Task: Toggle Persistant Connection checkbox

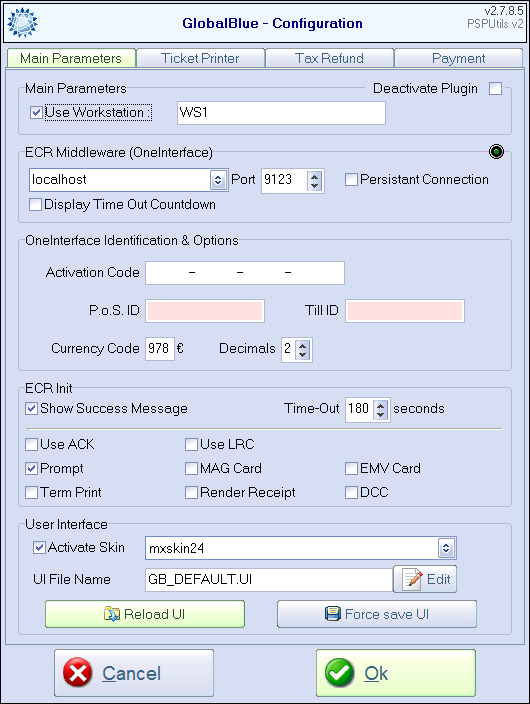Action: [x=351, y=180]
